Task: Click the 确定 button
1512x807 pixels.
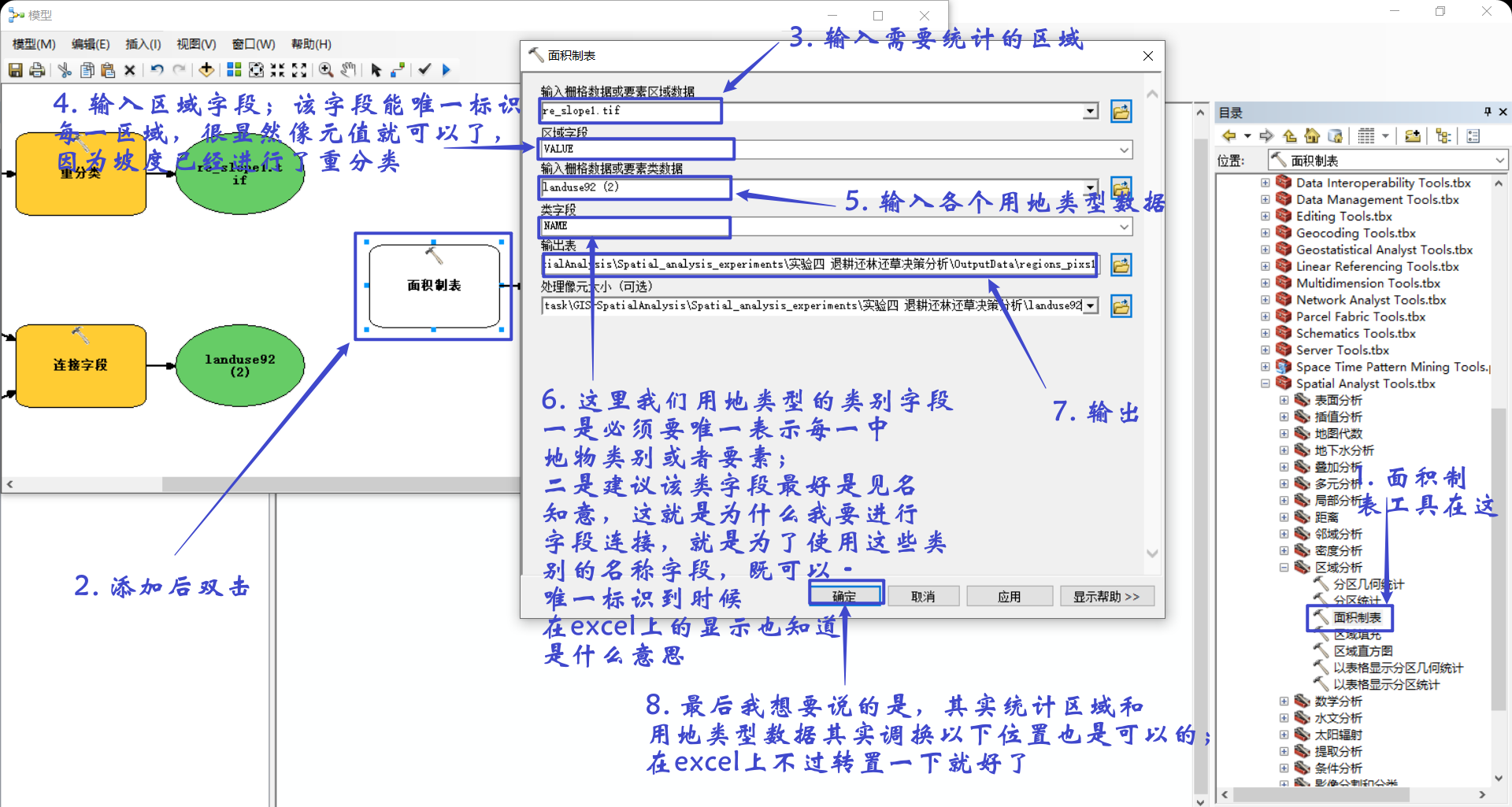Action: coord(844,596)
